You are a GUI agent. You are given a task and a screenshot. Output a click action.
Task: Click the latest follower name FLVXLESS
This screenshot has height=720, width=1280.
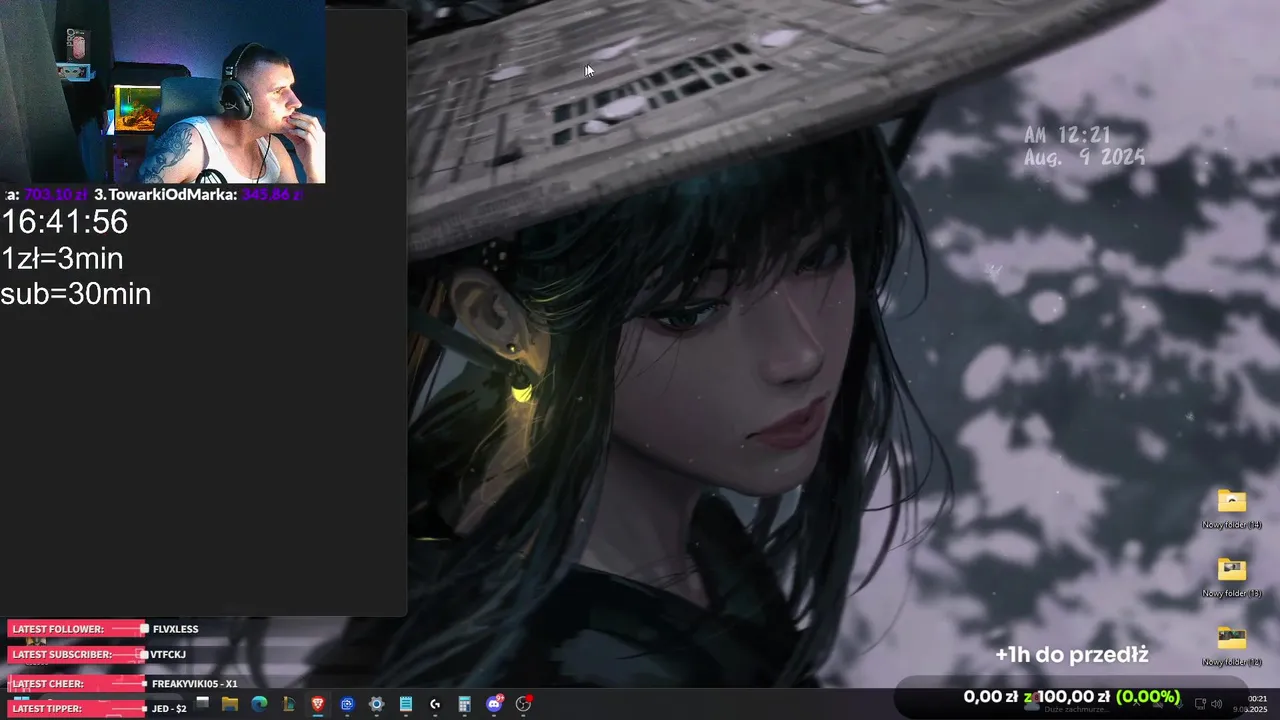coord(175,629)
